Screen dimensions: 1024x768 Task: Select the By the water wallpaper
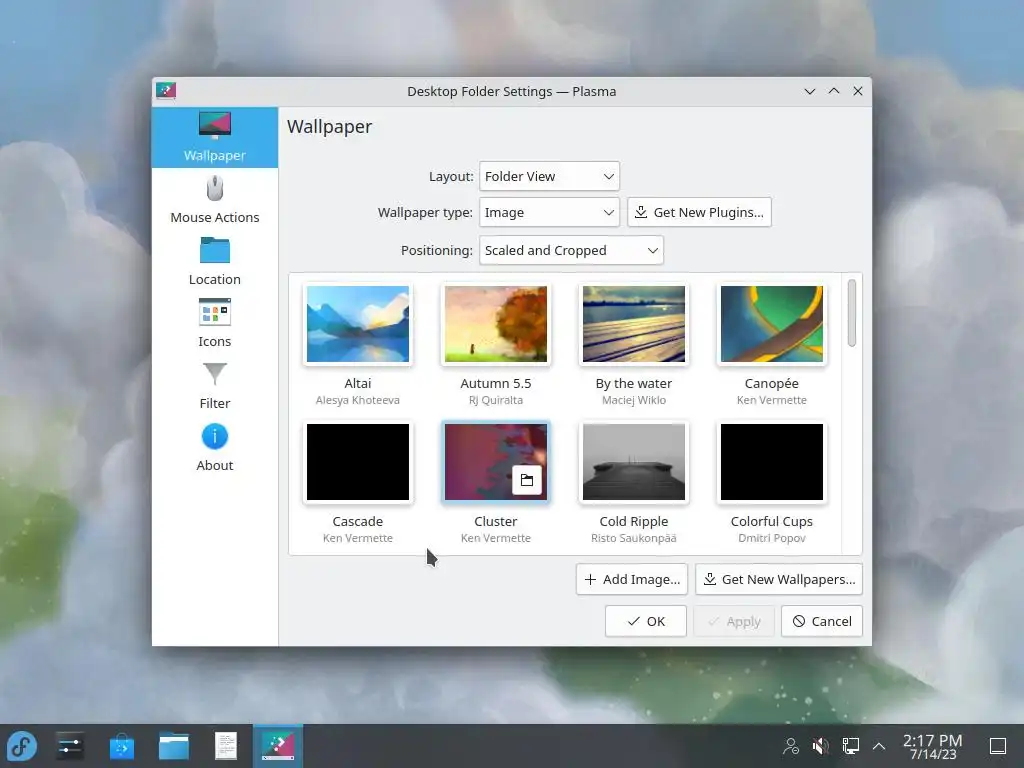tap(633, 324)
